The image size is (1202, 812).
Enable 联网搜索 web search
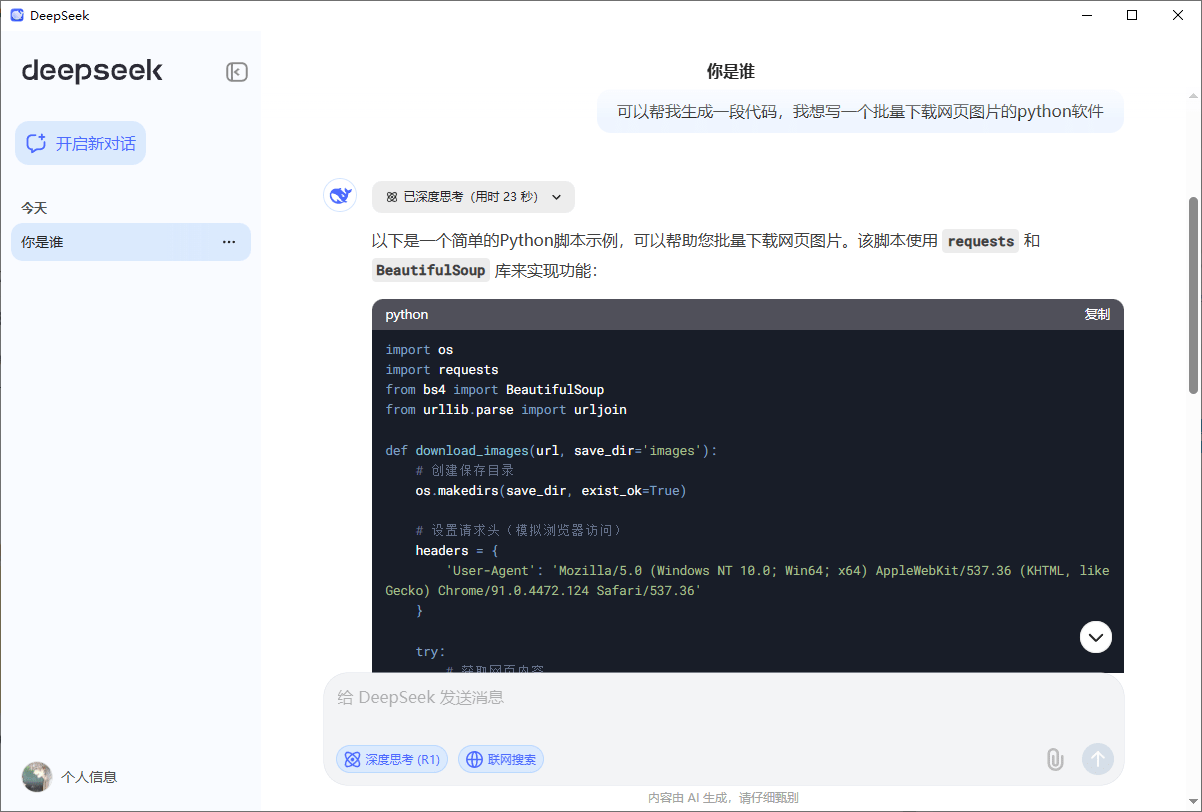[501, 759]
